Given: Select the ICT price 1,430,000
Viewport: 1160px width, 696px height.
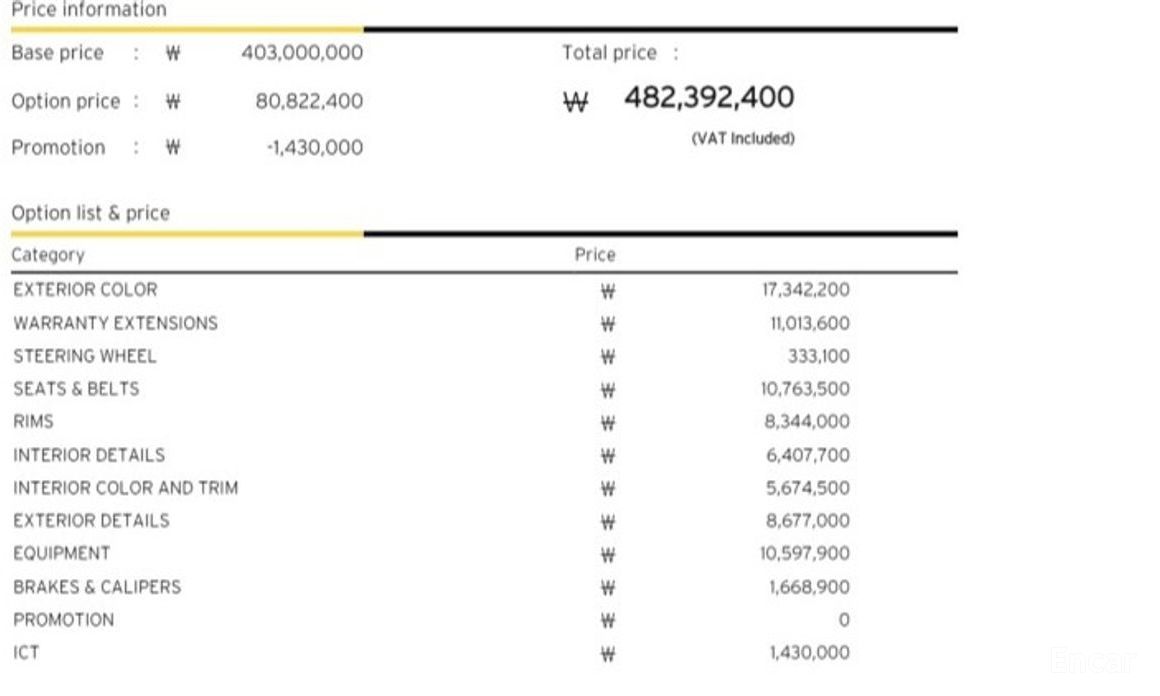Looking at the screenshot, I should tap(809, 653).
